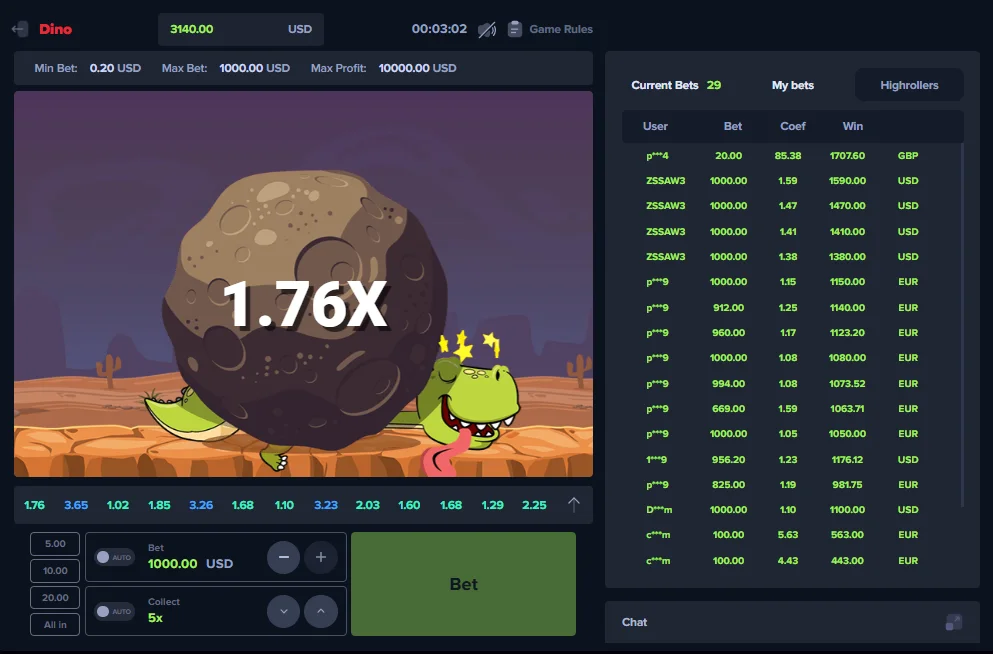Click the Coef column header
The width and height of the screenshot is (993, 654).
click(792, 126)
